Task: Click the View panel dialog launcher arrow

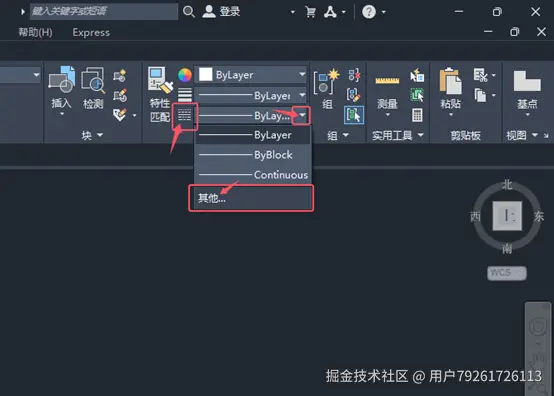Action: [546, 136]
